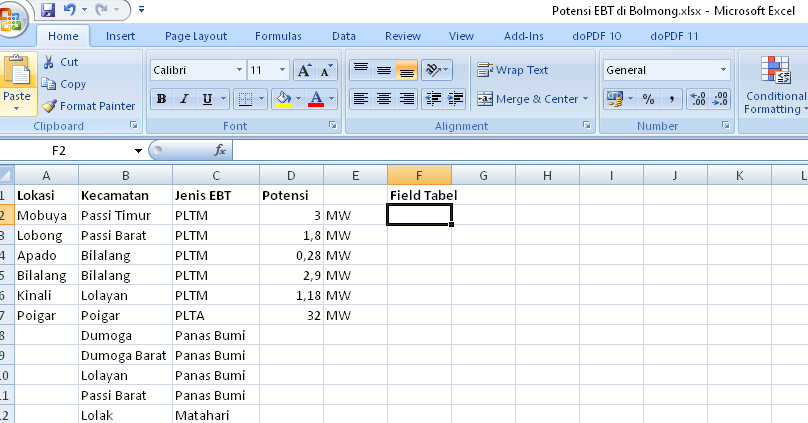Screen dimensions: 808x423
Task: Click the Insert Function fx icon
Action: (x=221, y=150)
